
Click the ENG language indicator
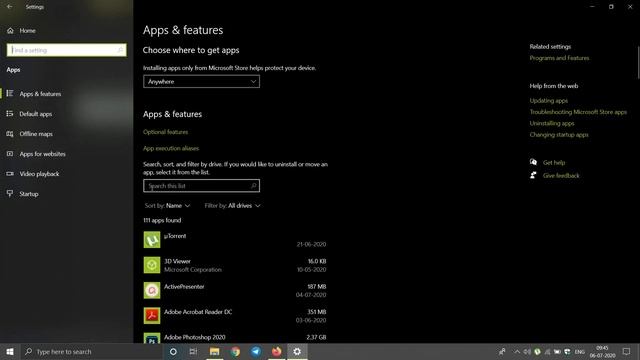pos(580,352)
